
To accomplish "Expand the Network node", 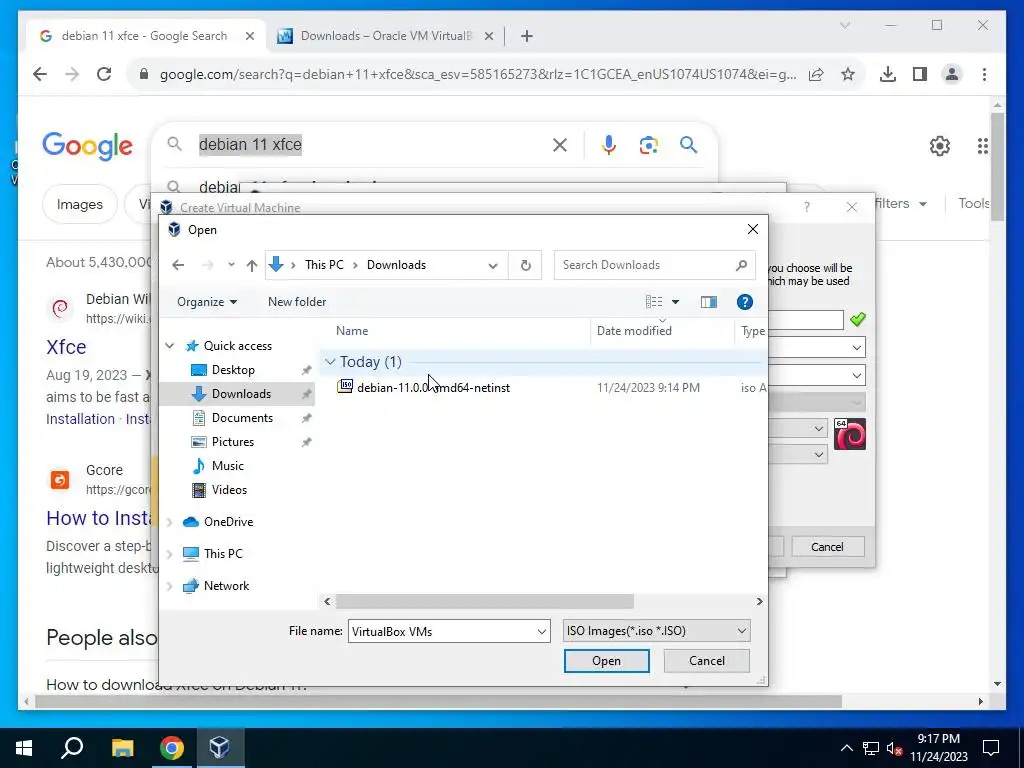I will [x=170, y=586].
